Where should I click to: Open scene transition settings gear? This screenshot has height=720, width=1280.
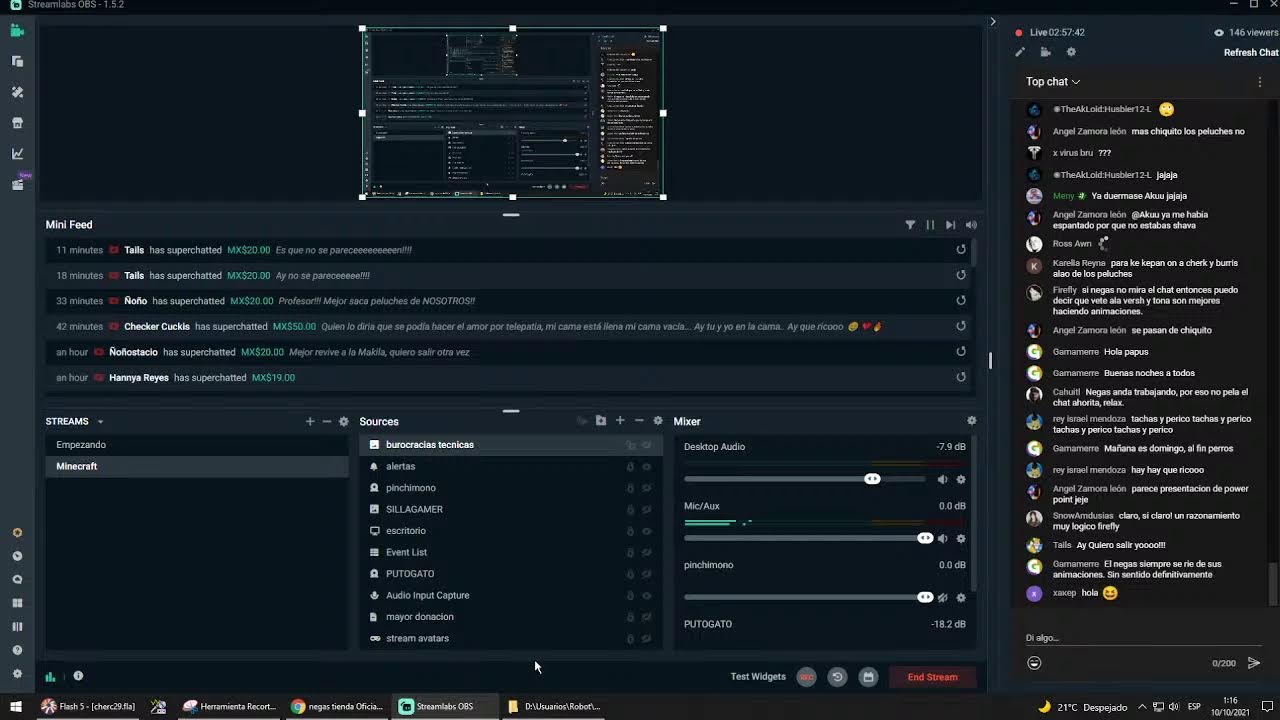pyautogui.click(x=344, y=421)
